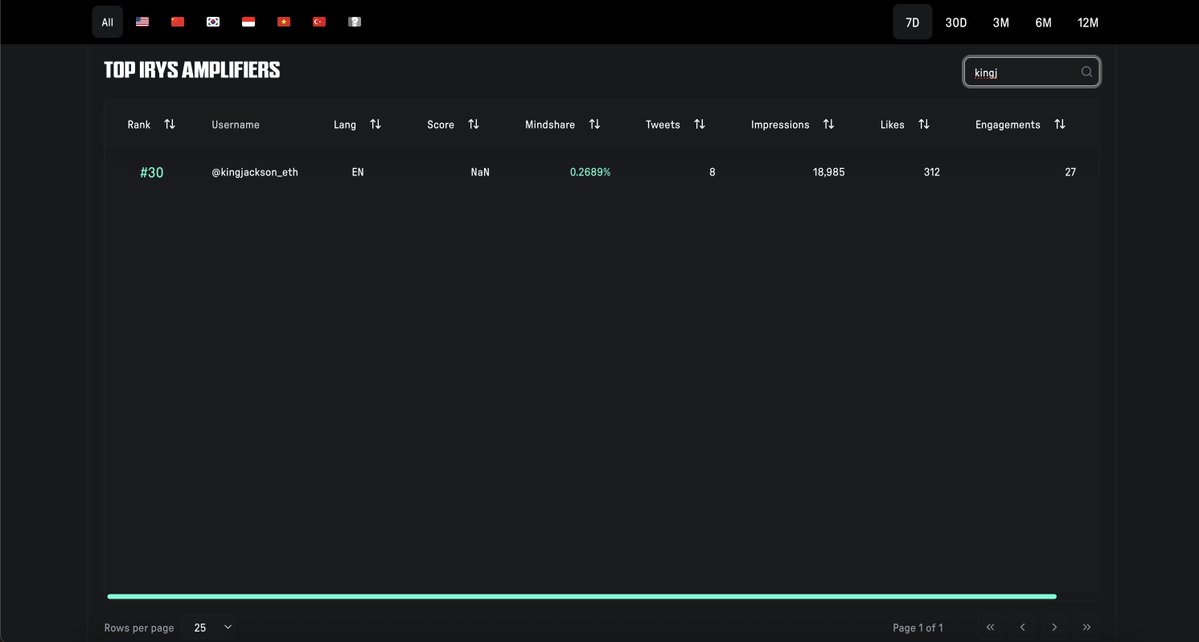Select the All languages filter

(107, 22)
